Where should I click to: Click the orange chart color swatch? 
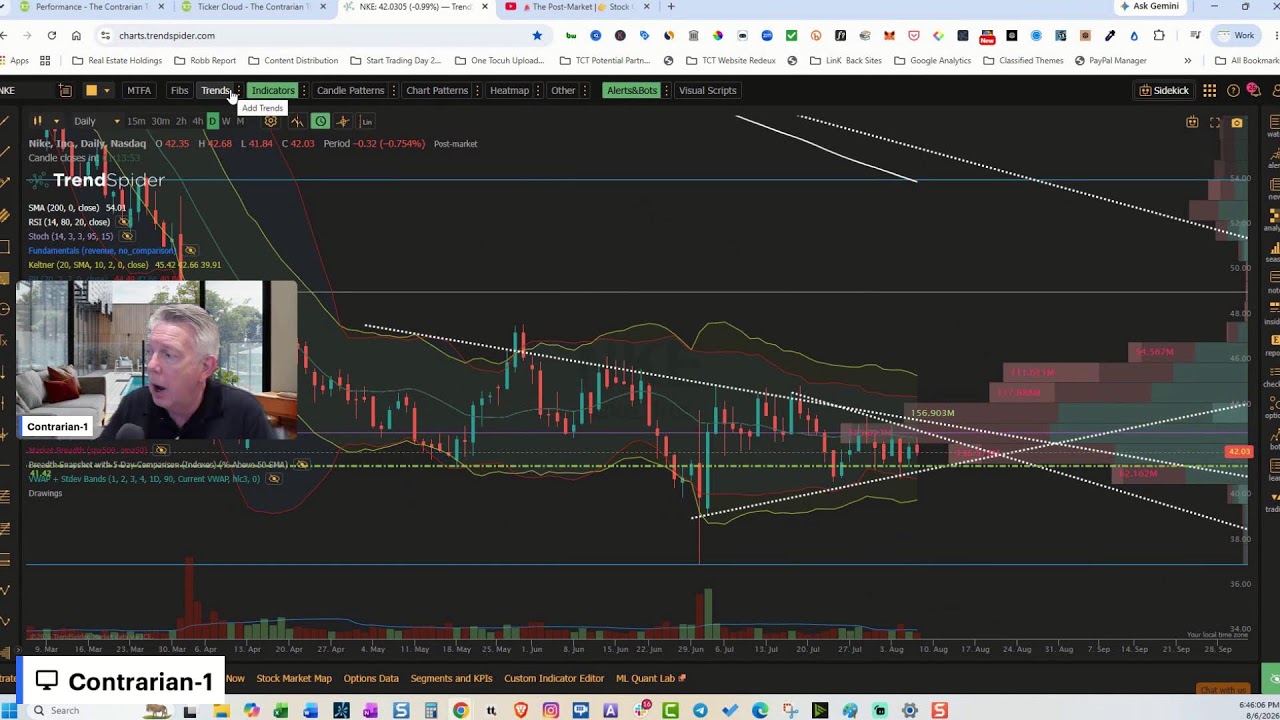[91, 90]
